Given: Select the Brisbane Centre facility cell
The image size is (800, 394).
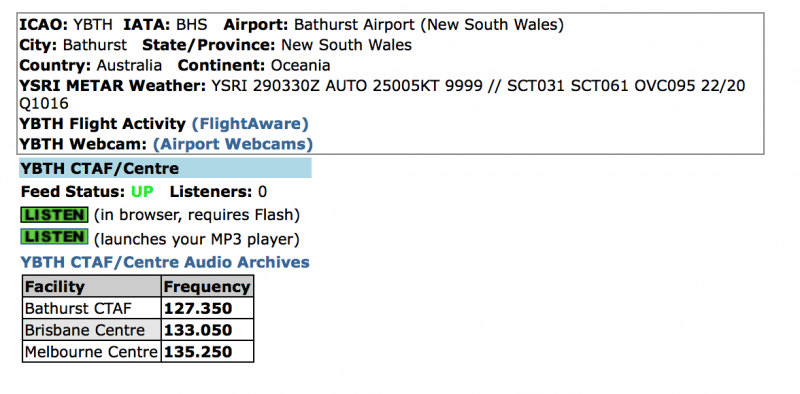Looking at the screenshot, I should click(92, 330).
